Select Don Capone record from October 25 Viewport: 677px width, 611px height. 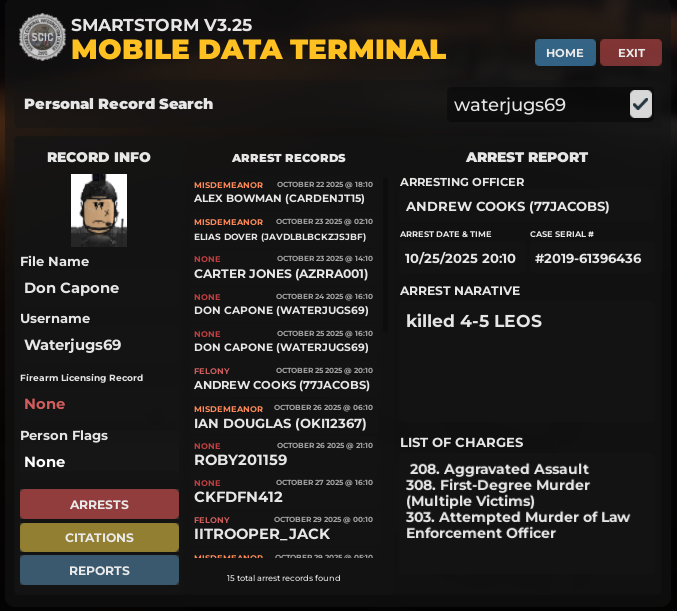pyautogui.click(x=283, y=341)
